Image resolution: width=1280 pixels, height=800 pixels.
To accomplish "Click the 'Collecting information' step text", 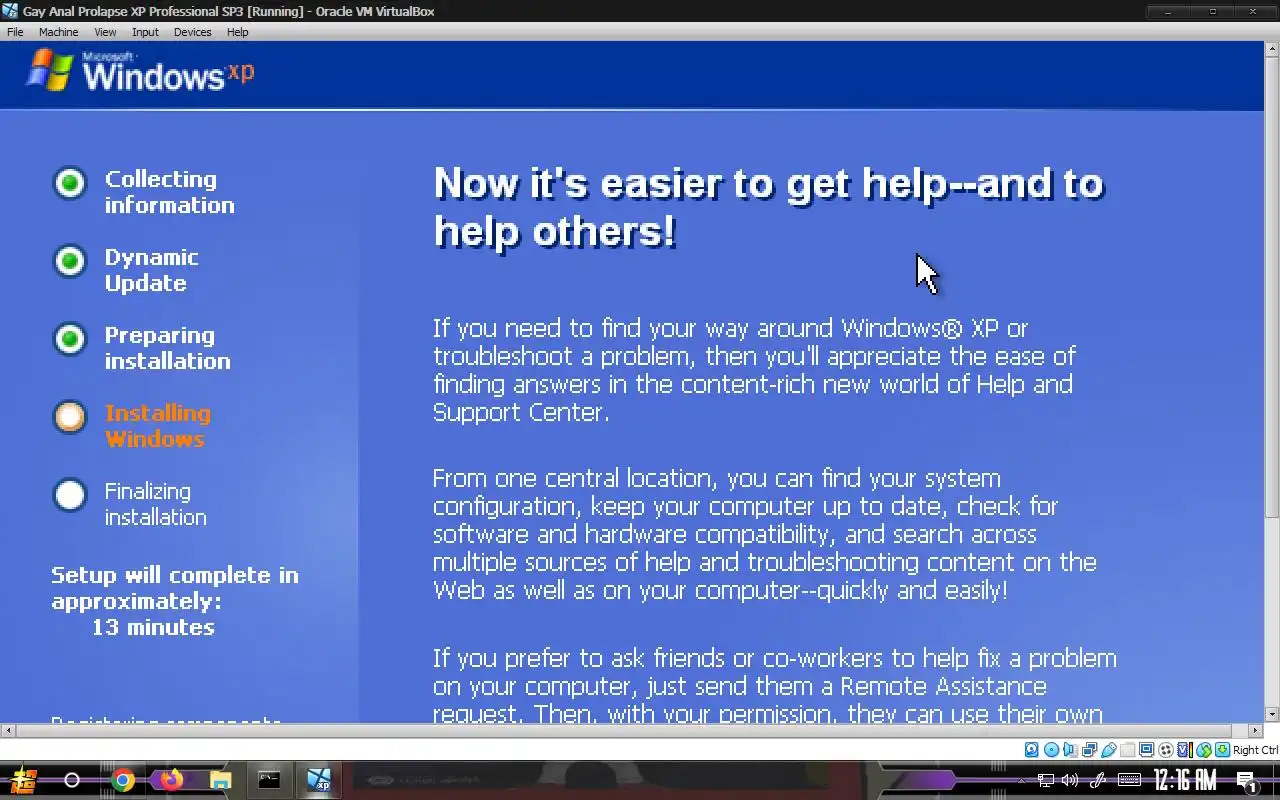I will click(169, 192).
